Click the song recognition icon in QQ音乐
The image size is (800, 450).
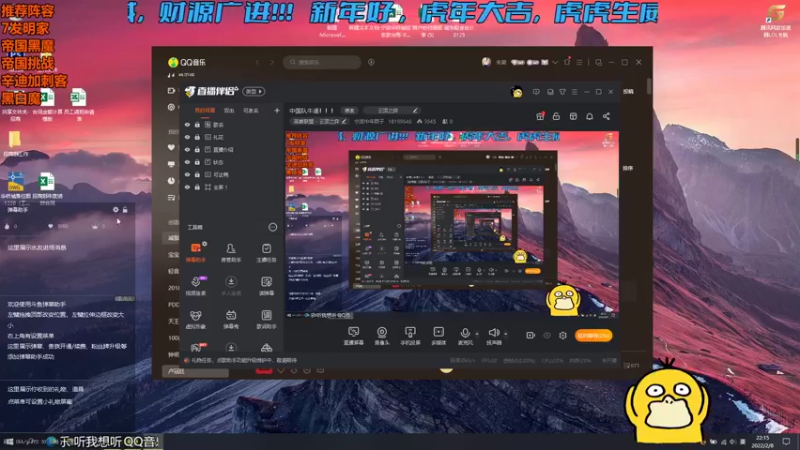pyautogui.click(x=371, y=62)
